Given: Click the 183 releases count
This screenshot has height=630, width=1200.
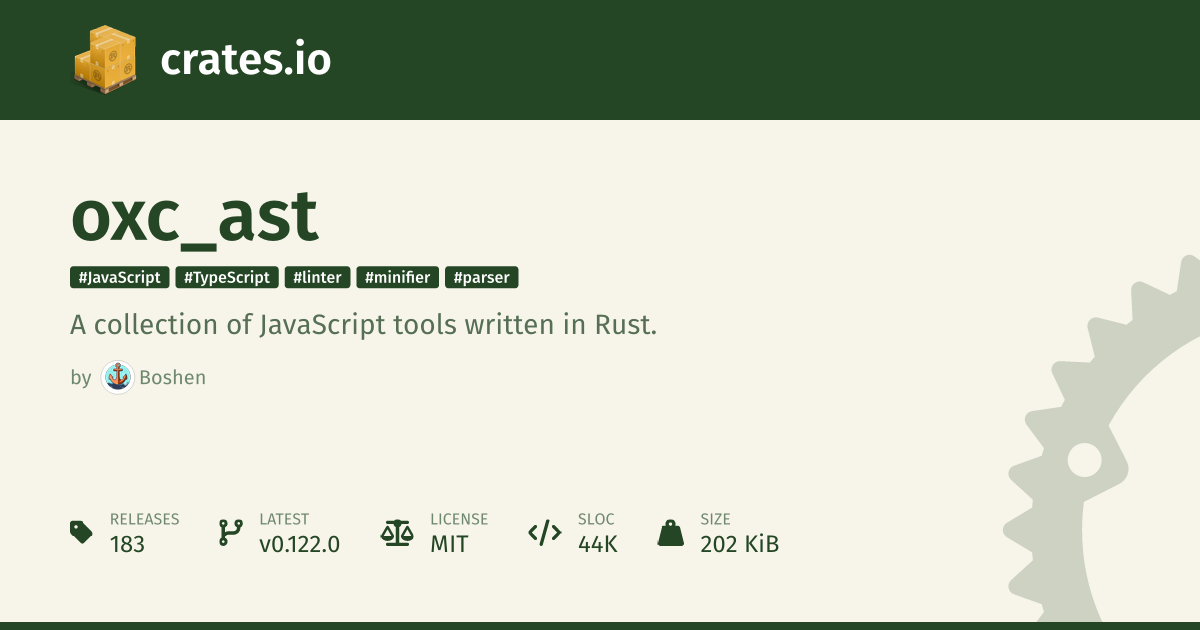Looking at the screenshot, I should point(127,544).
